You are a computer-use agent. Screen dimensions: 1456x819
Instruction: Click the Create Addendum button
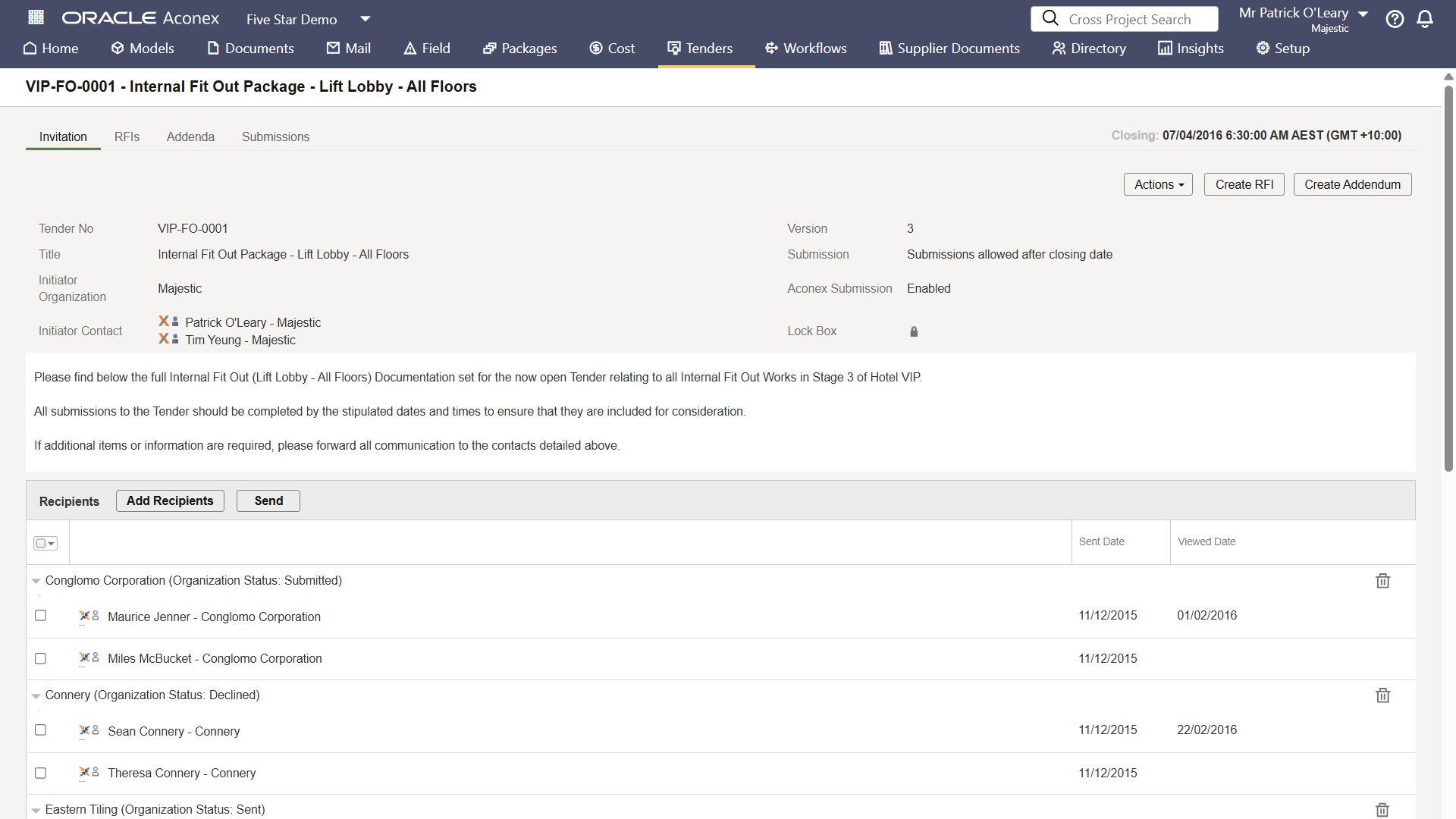point(1352,184)
